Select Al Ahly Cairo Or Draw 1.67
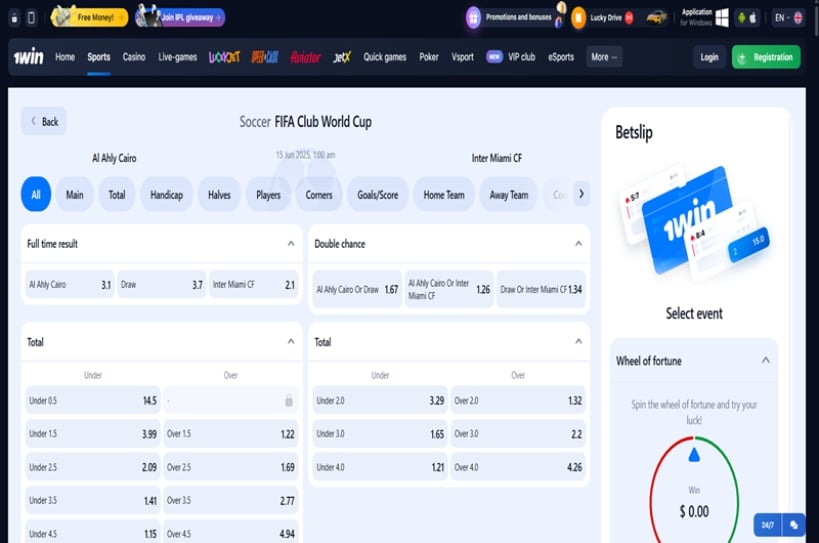 point(357,289)
